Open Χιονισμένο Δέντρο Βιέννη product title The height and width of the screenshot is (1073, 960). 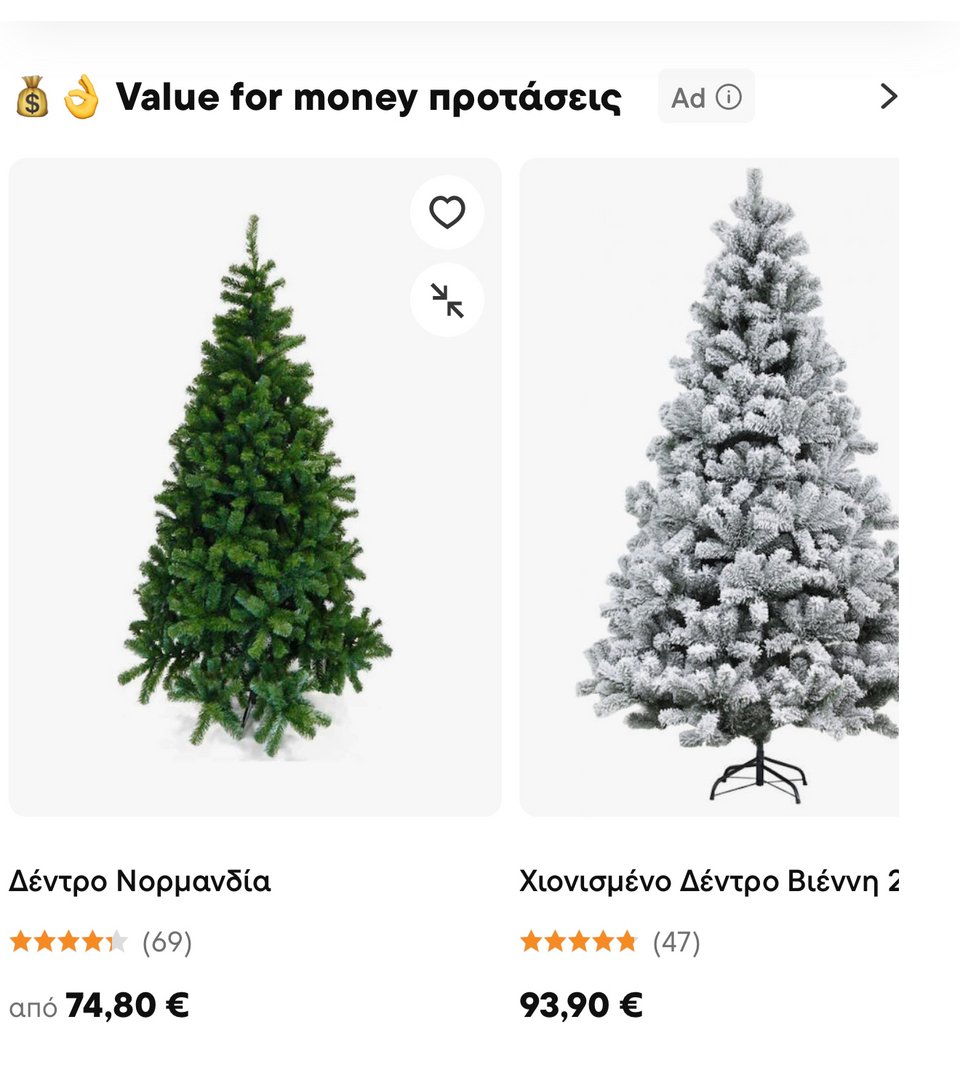709,881
